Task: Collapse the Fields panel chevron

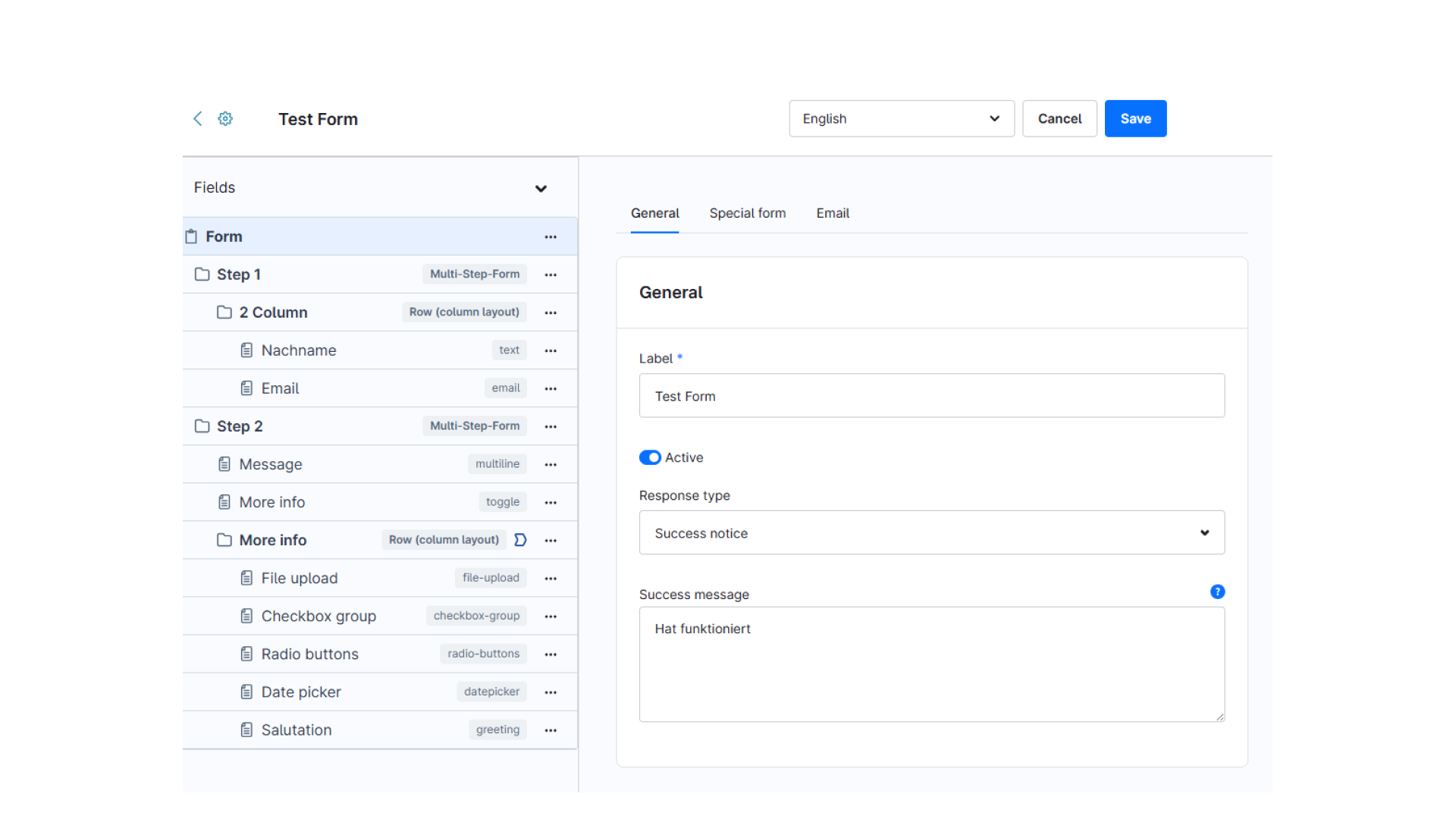Action: 541,188
